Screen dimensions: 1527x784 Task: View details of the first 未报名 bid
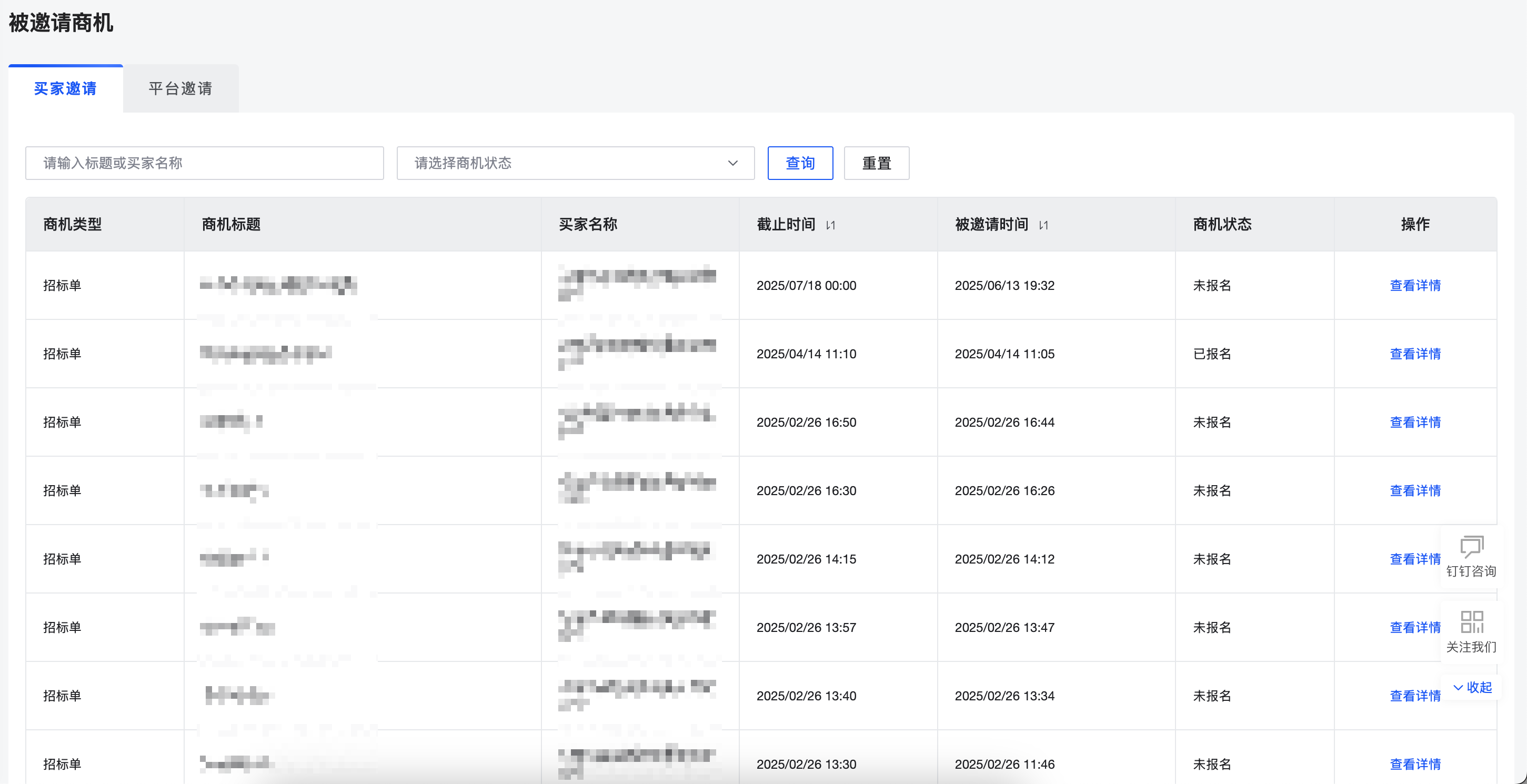1415,285
